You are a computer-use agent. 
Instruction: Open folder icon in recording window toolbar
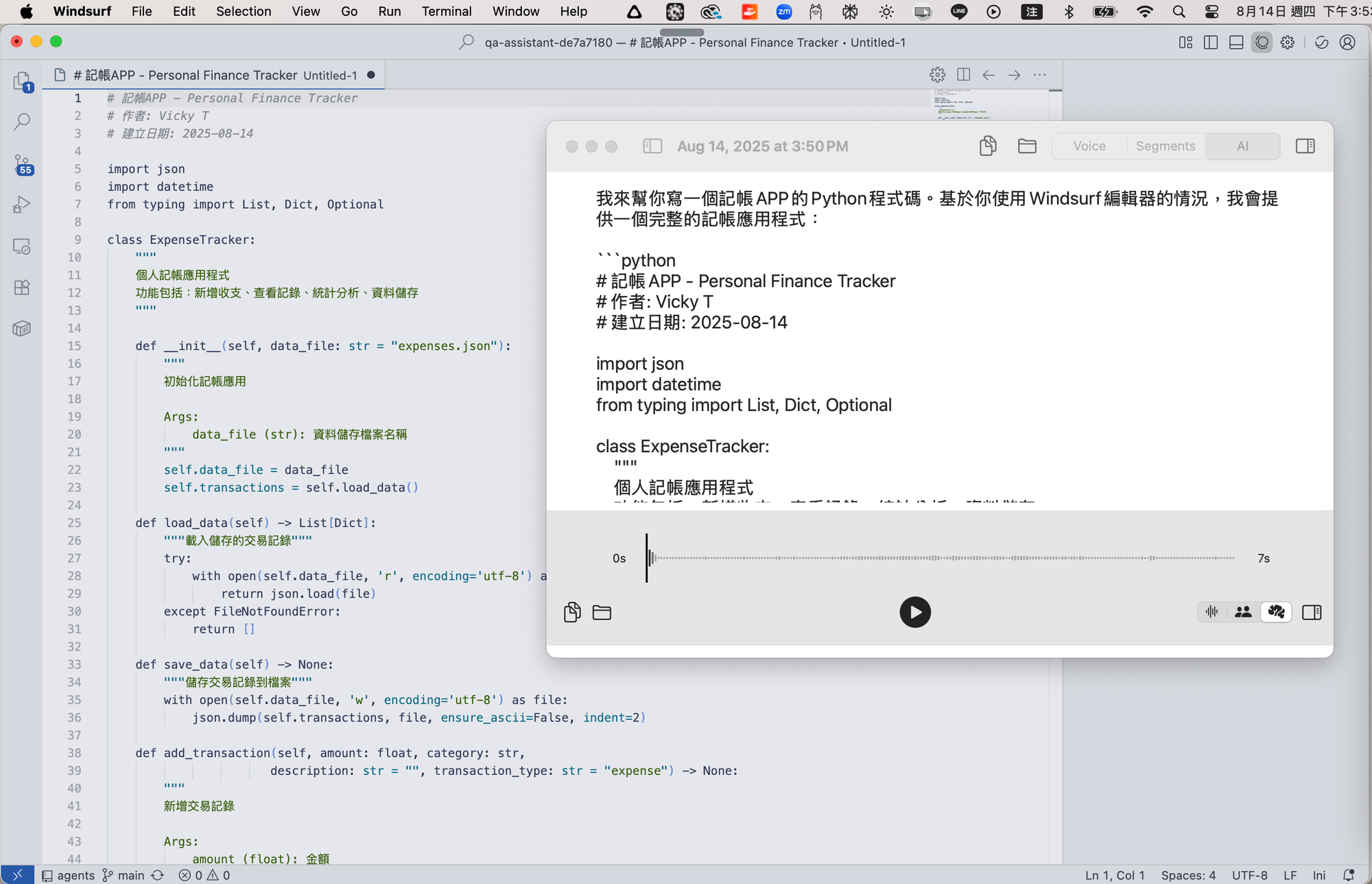pyautogui.click(x=1027, y=146)
